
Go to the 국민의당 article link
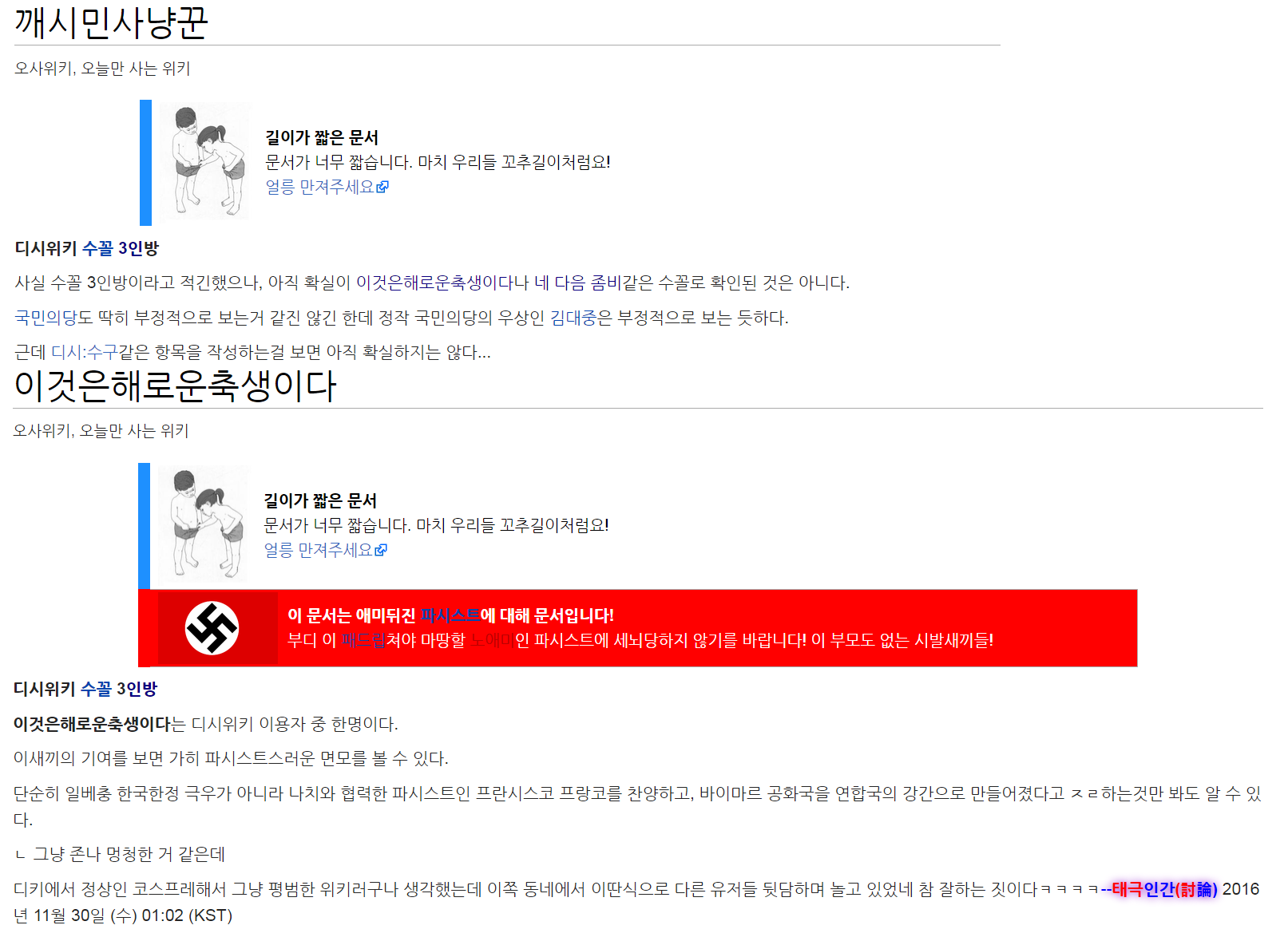click(x=46, y=318)
